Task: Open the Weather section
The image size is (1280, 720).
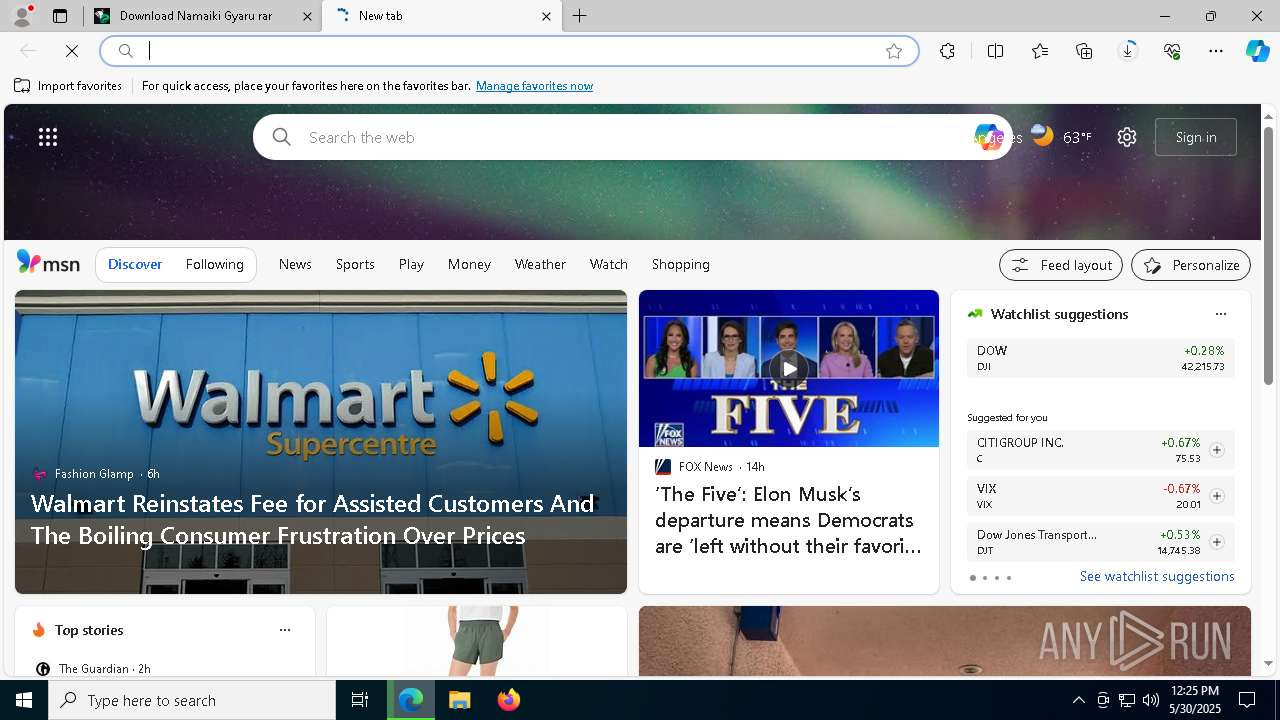Action: point(540,264)
